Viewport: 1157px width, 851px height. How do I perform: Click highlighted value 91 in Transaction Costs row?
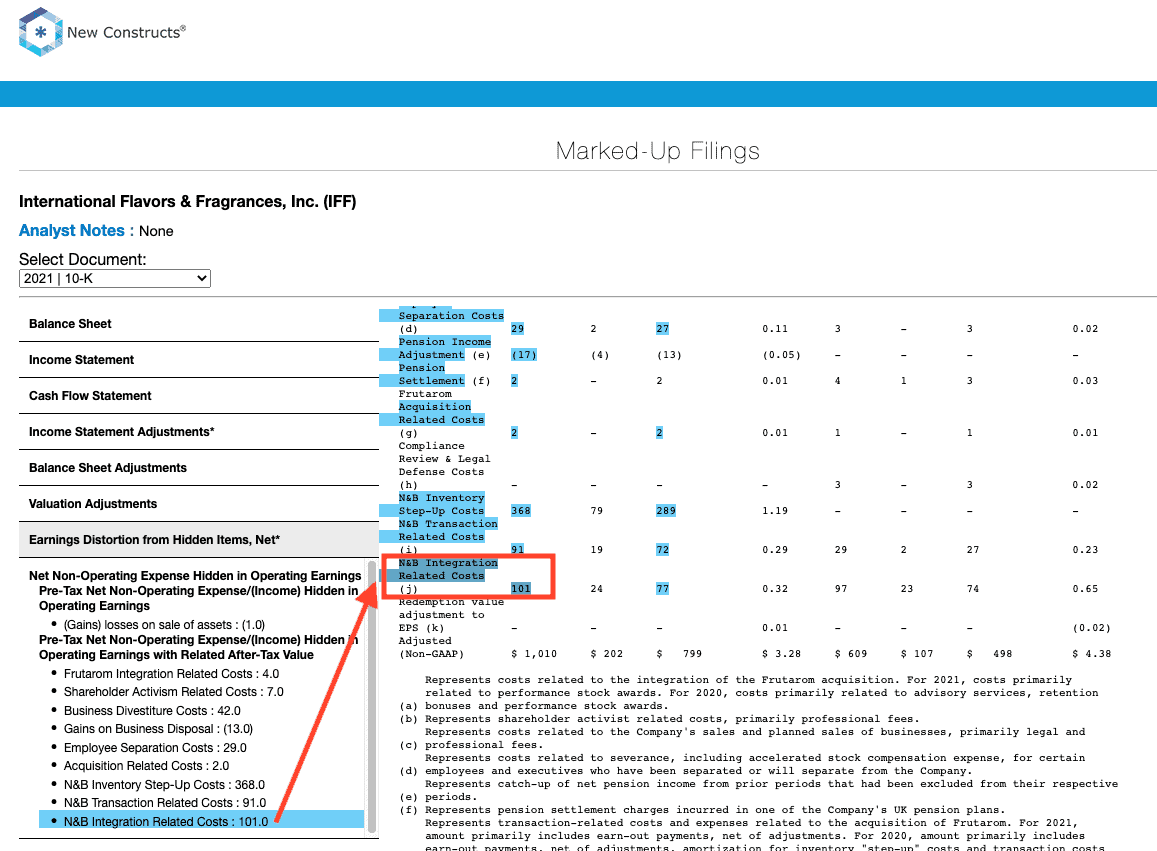(517, 549)
